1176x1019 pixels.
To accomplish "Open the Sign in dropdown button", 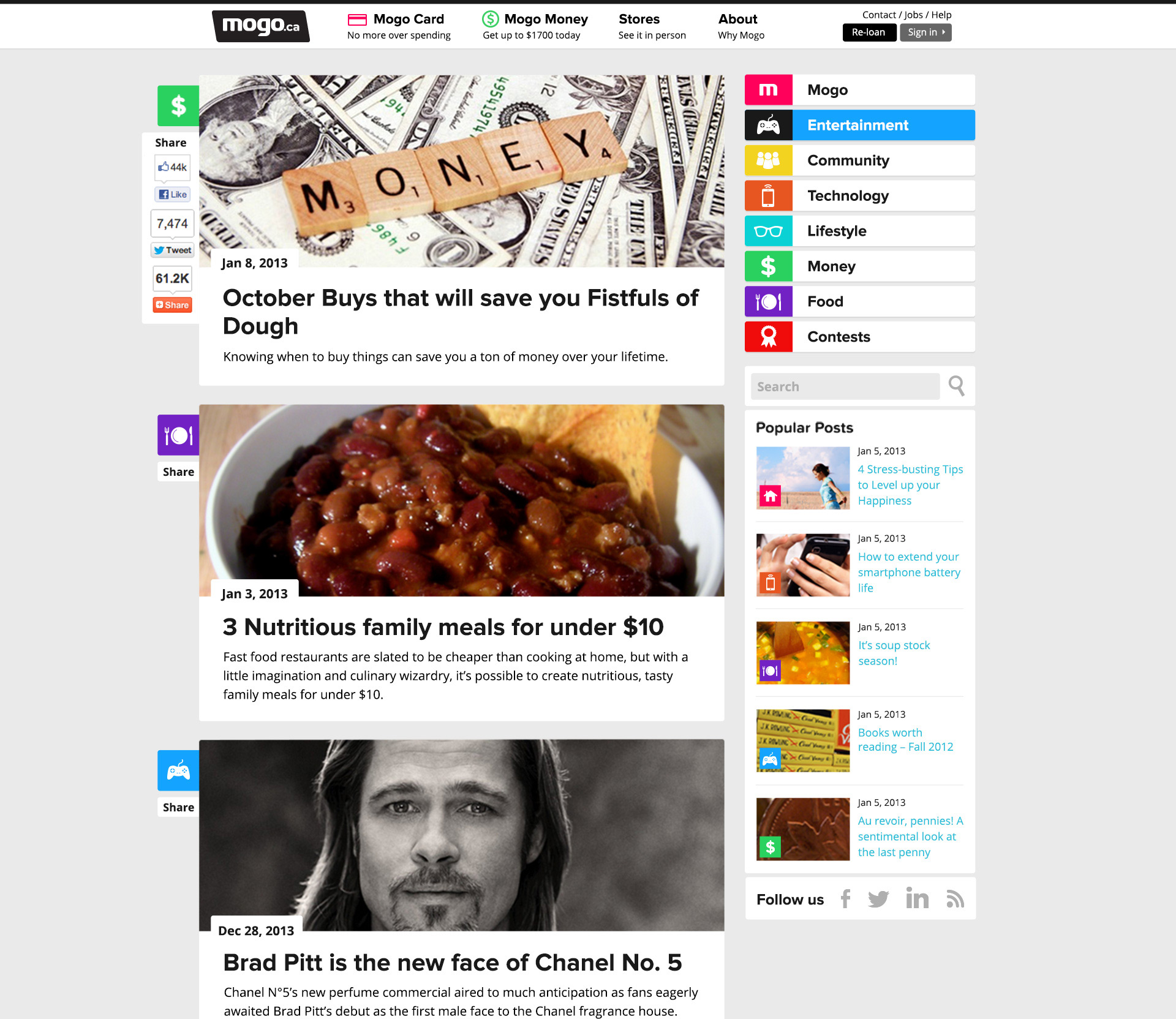I will (925, 32).
